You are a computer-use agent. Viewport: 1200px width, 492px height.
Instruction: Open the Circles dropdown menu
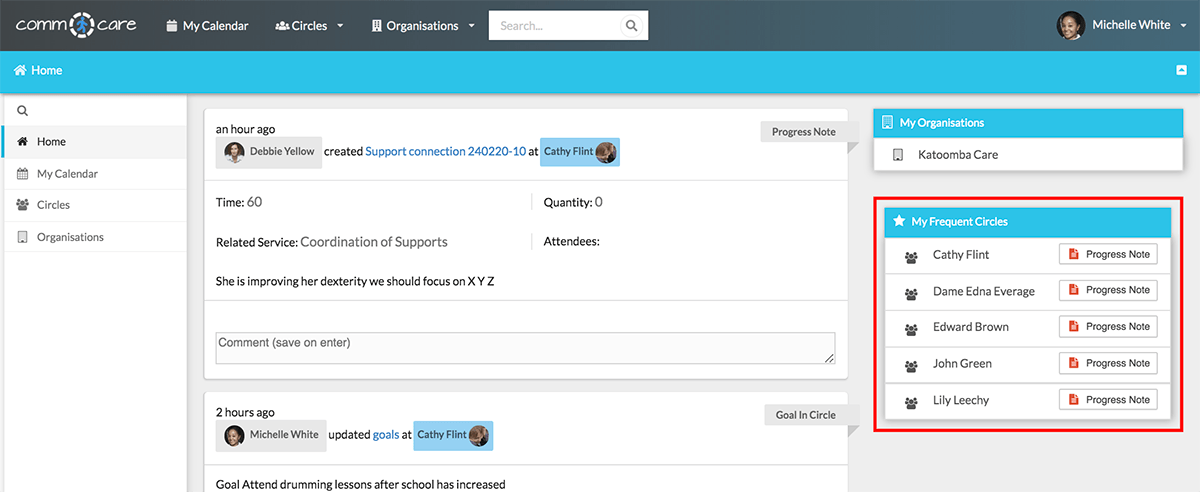coord(308,26)
